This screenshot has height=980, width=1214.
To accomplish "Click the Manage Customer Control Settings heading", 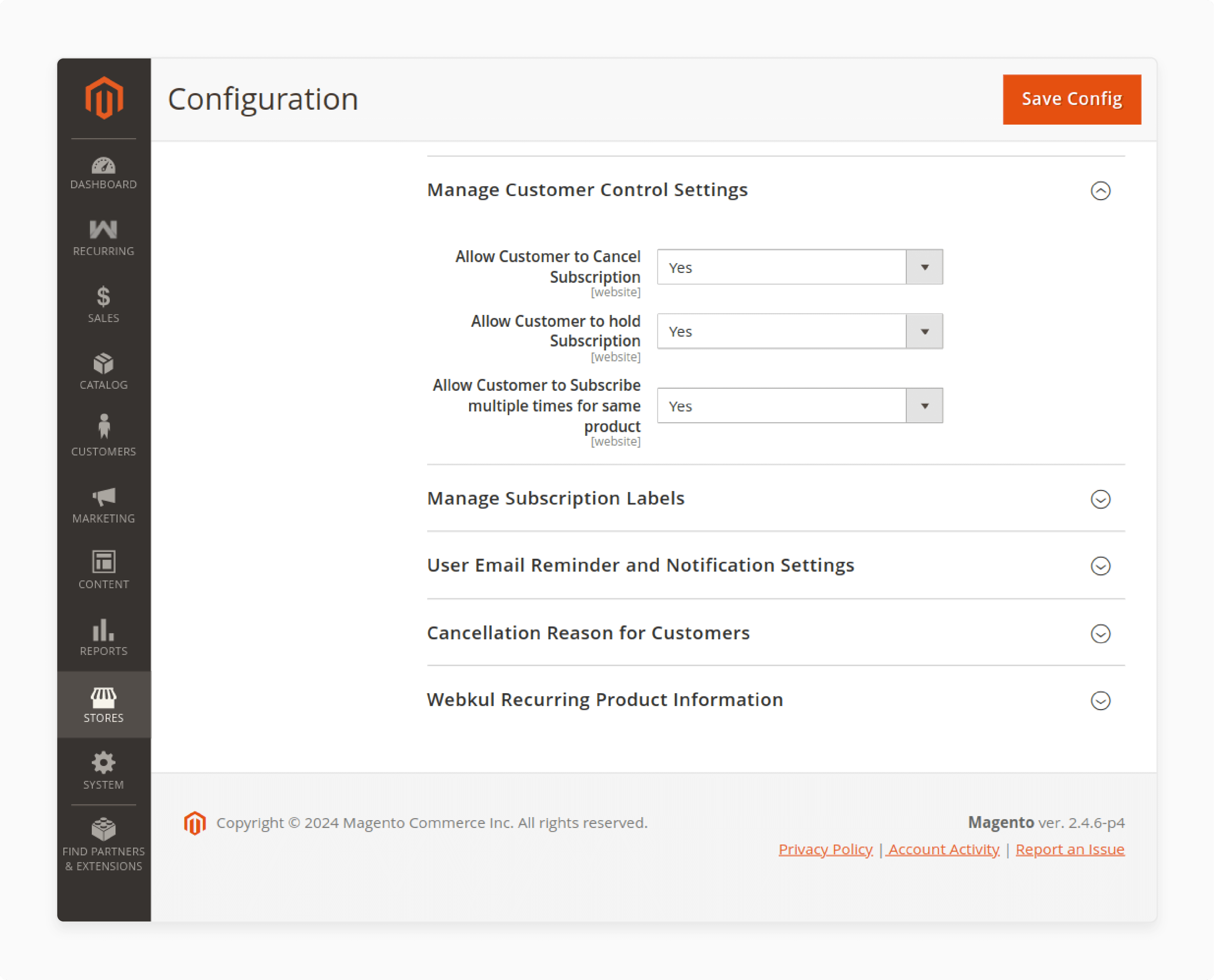I will tap(587, 190).
